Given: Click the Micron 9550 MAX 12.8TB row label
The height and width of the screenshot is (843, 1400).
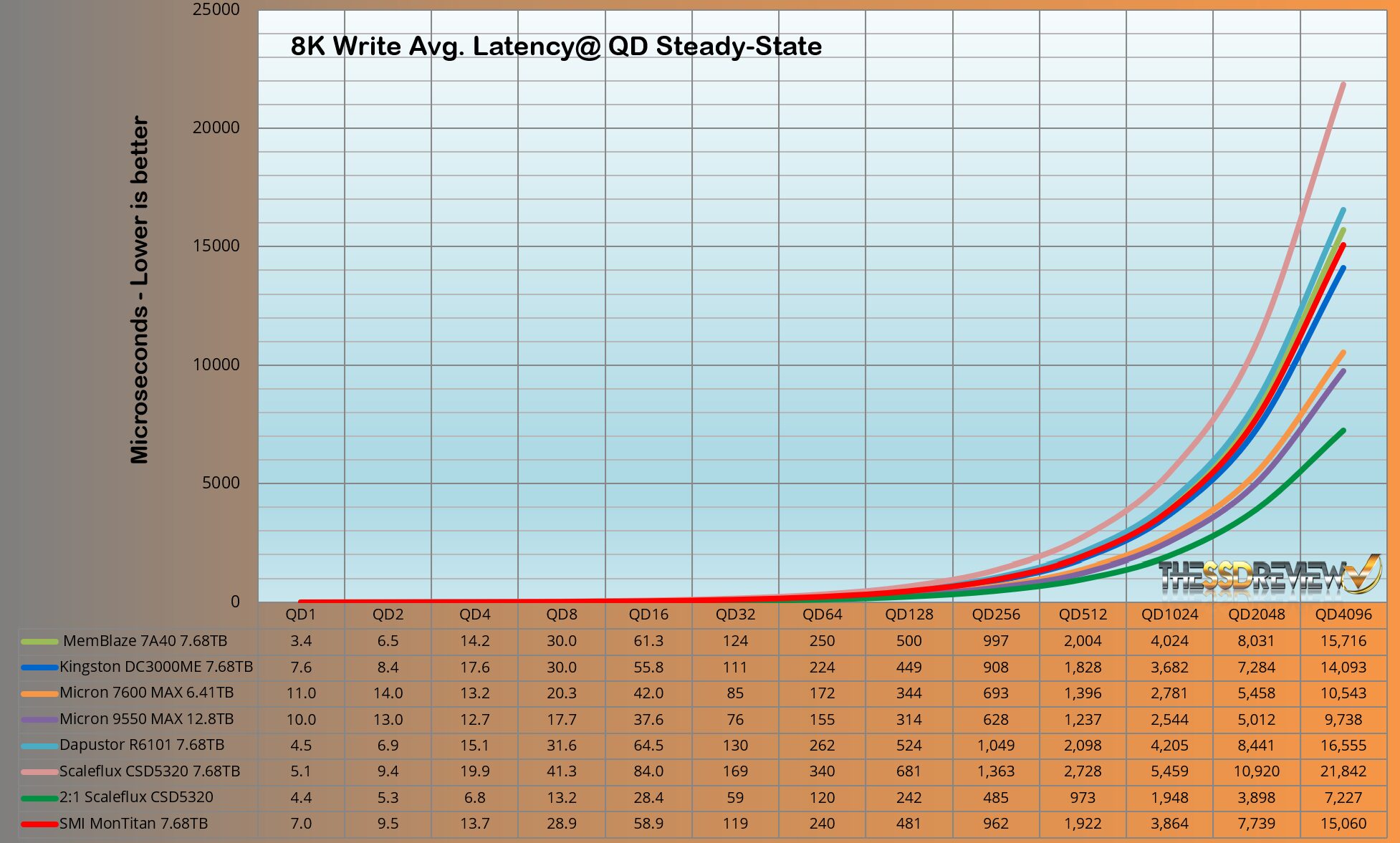Looking at the screenshot, I should [147, 719].
